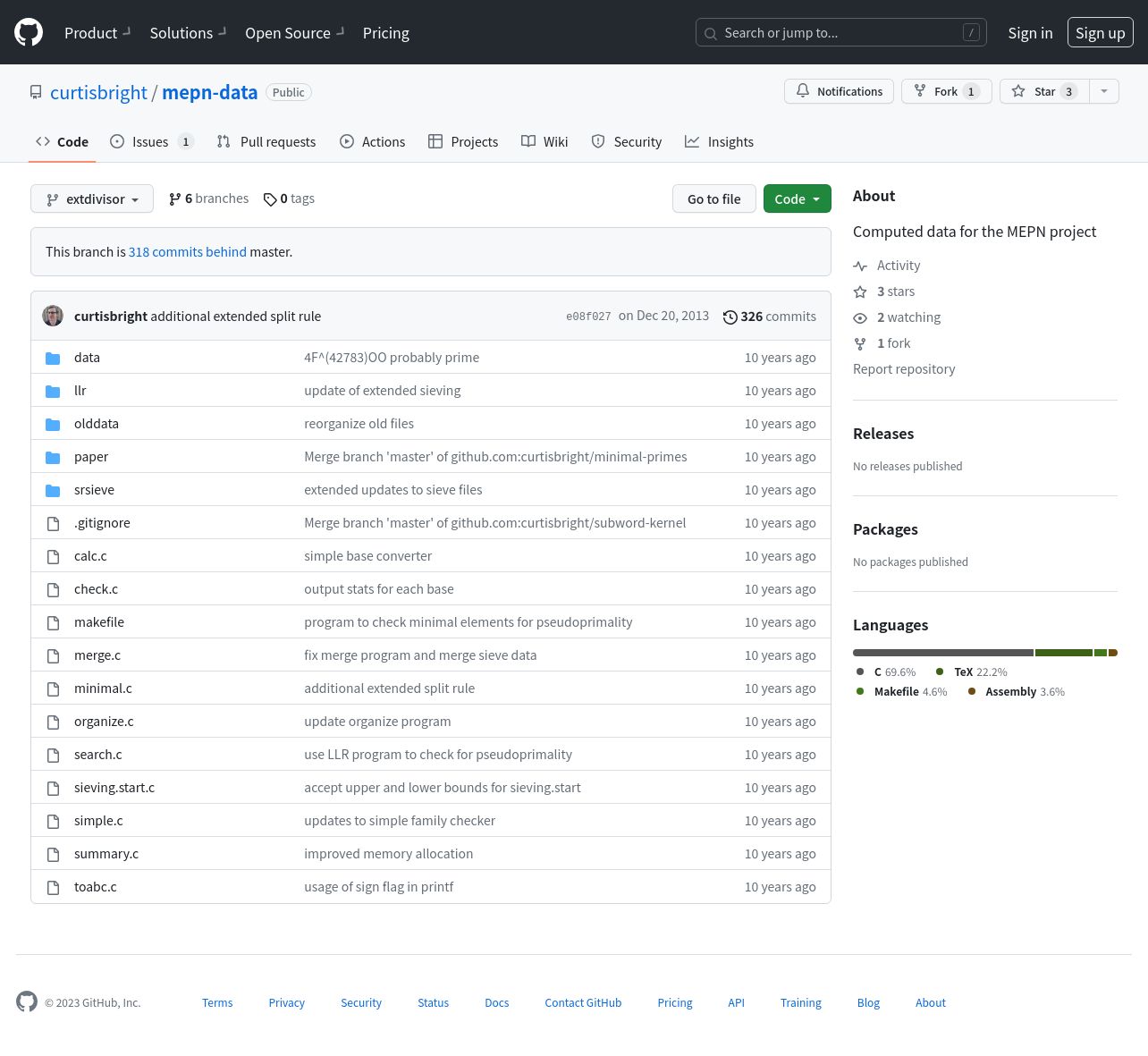Open the Pricing link in header
The height and width of the screenshot is (1056, 1148).
[386, 32]
